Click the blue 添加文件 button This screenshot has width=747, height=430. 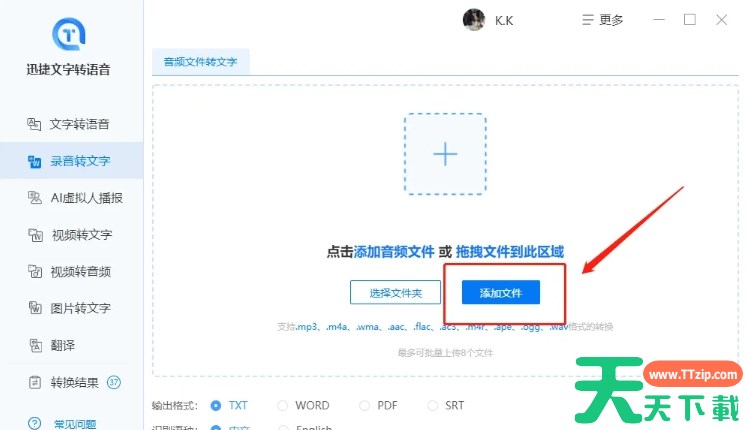[501, 292]
